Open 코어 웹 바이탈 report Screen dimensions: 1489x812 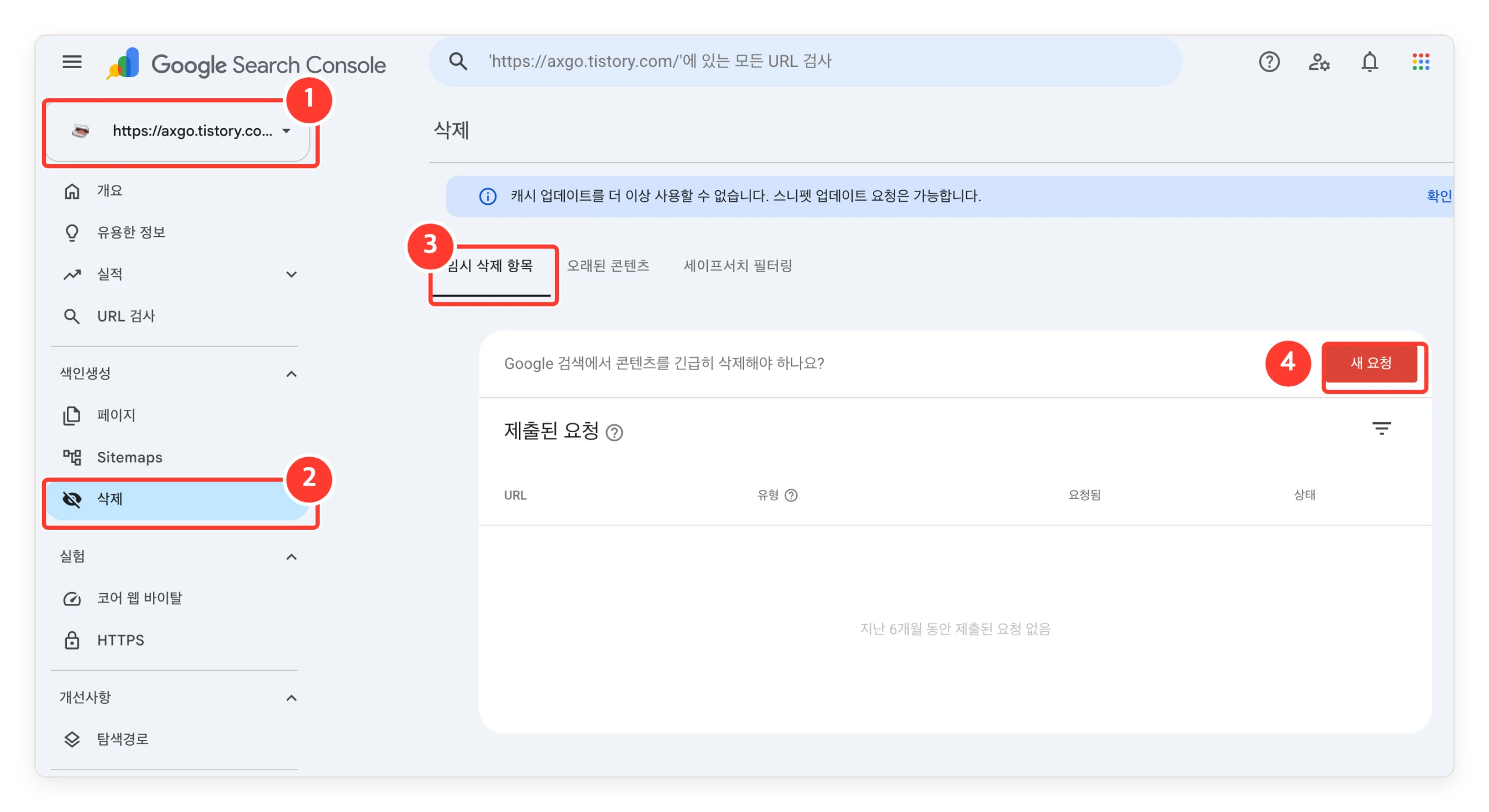(177, 599)
